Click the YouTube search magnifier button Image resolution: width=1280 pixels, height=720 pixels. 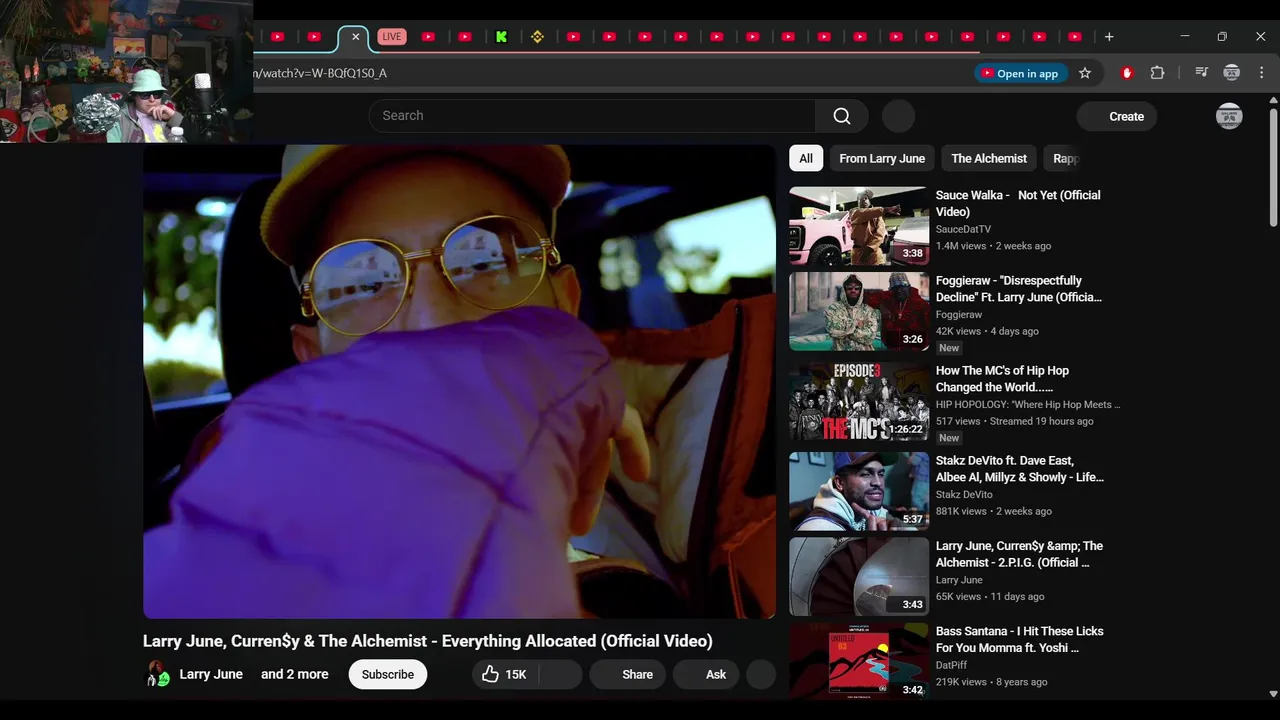point(841,116)
